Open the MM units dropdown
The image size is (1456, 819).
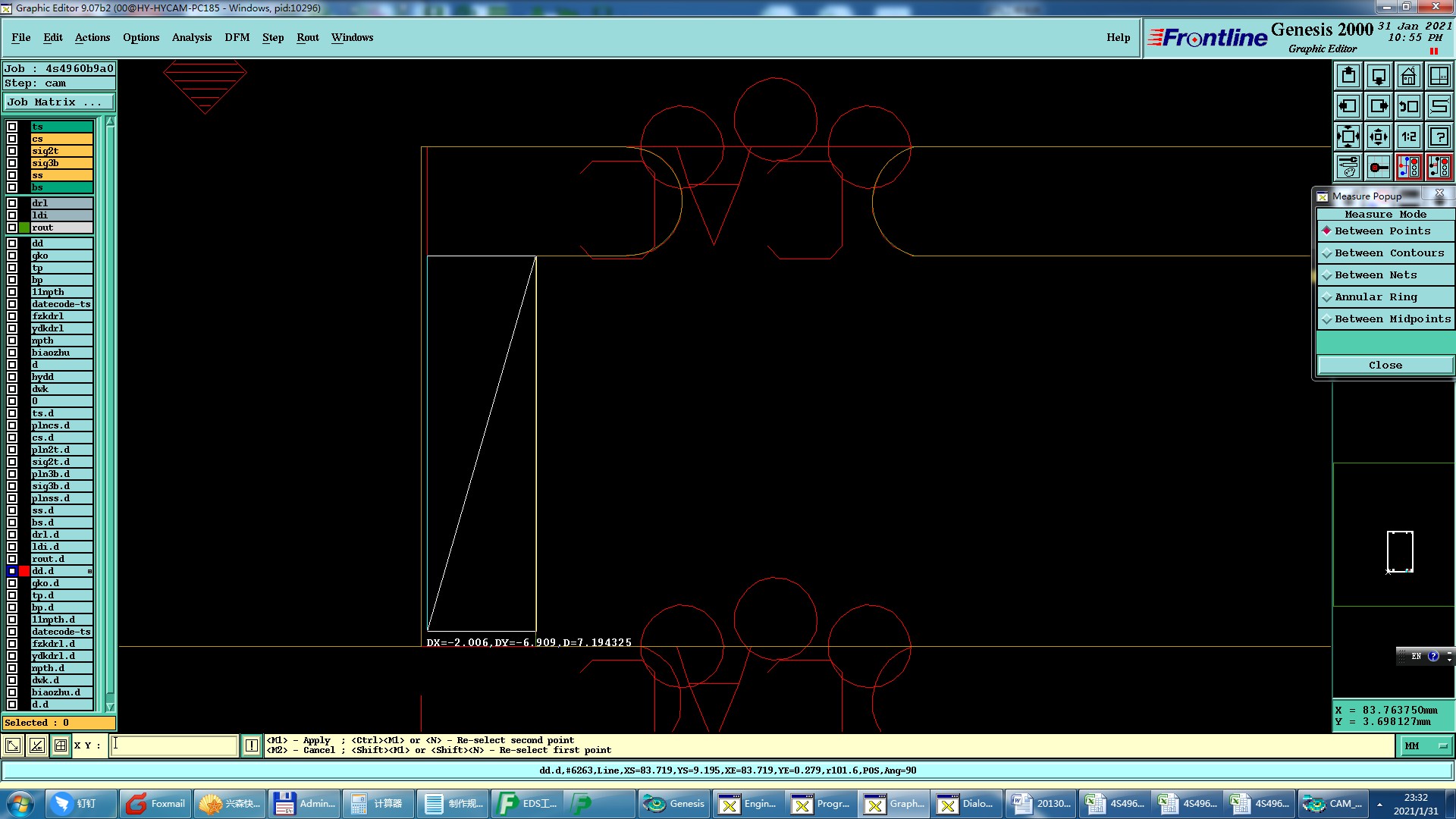point(1426,746)
